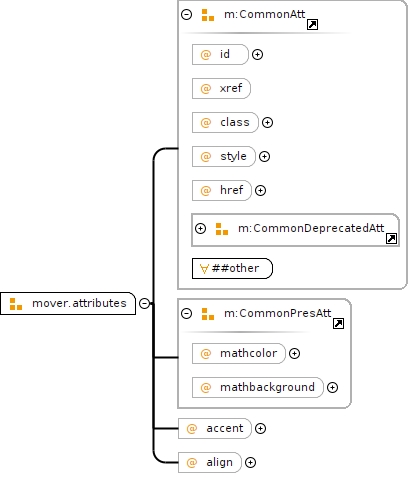Expand the accent attribute details

click(260, 428)
